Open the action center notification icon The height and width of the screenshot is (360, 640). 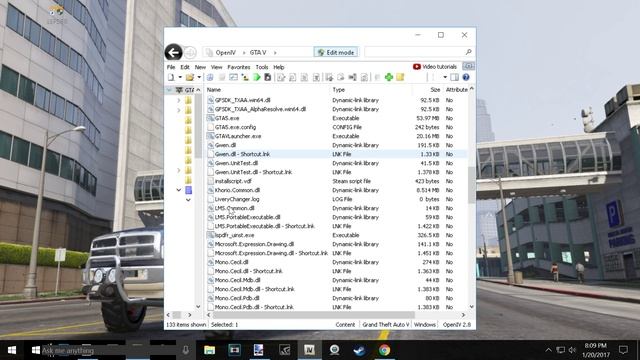[x=623, y=350]
